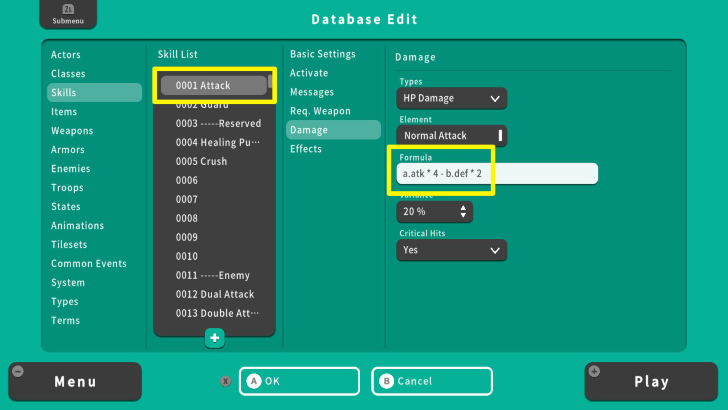The image size is (728, 410).
Task: Open the Types dropdown showing HP Damage
Action: click(452, 98)
